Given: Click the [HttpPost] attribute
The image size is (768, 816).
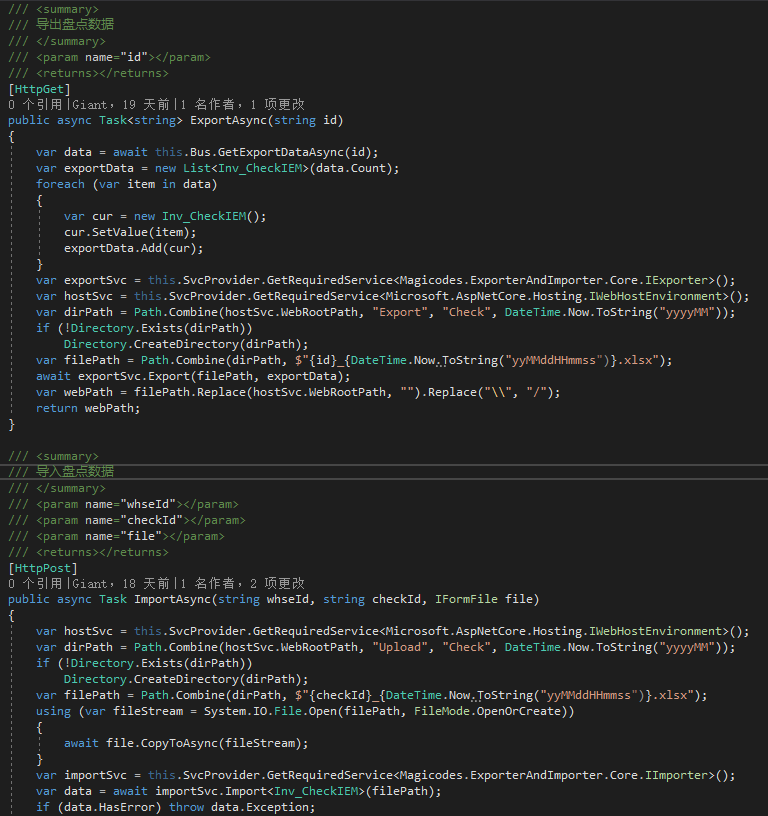Looking at the screenshot, I should pyautogui.click(x=43, y=568).
